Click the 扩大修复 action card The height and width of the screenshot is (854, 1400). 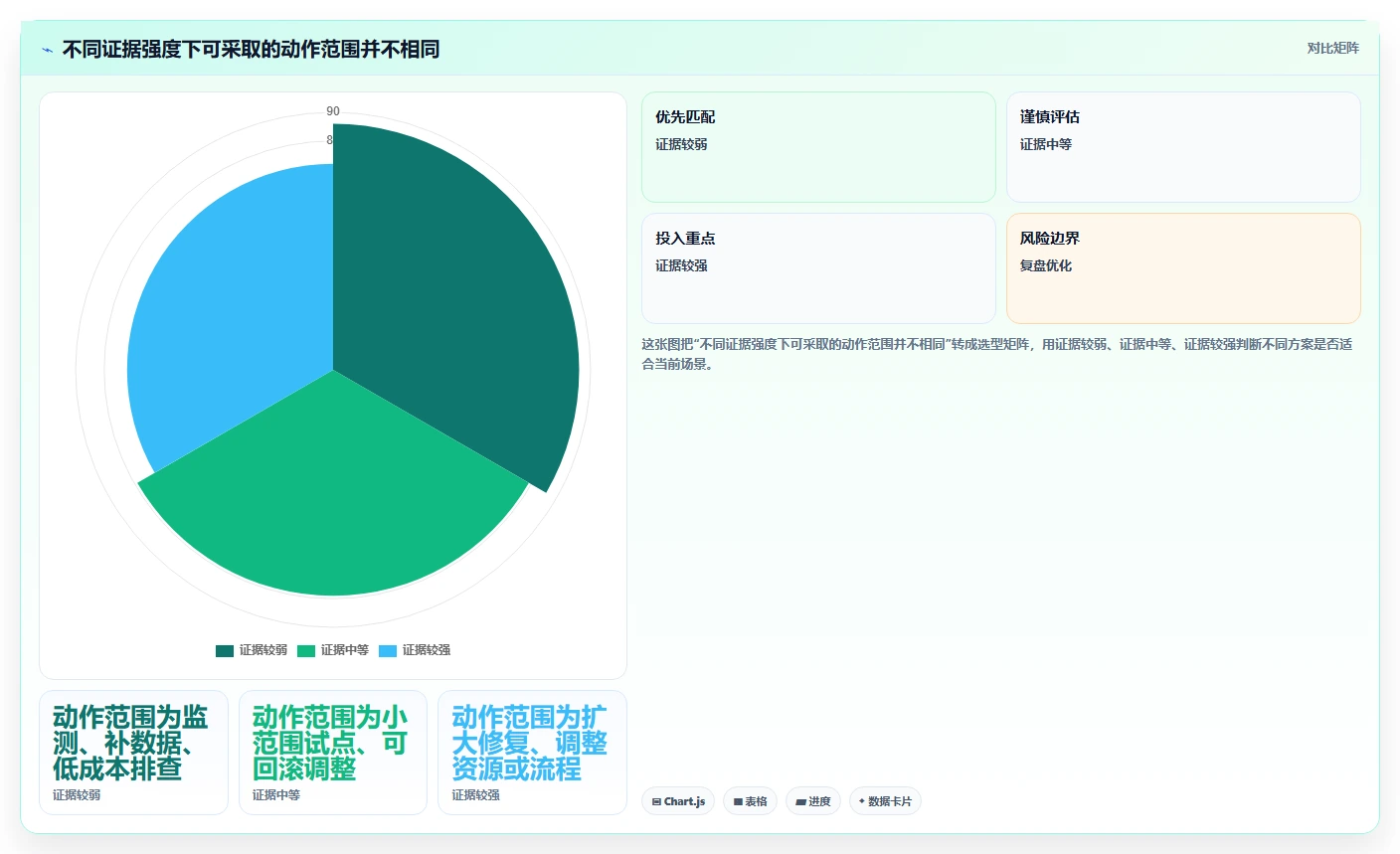(532, 753)
